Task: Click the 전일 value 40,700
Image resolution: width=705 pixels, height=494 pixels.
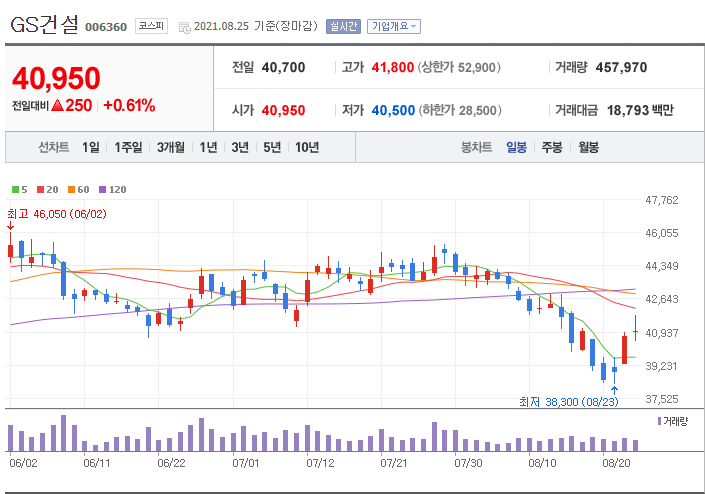Action: pos(283,67)
